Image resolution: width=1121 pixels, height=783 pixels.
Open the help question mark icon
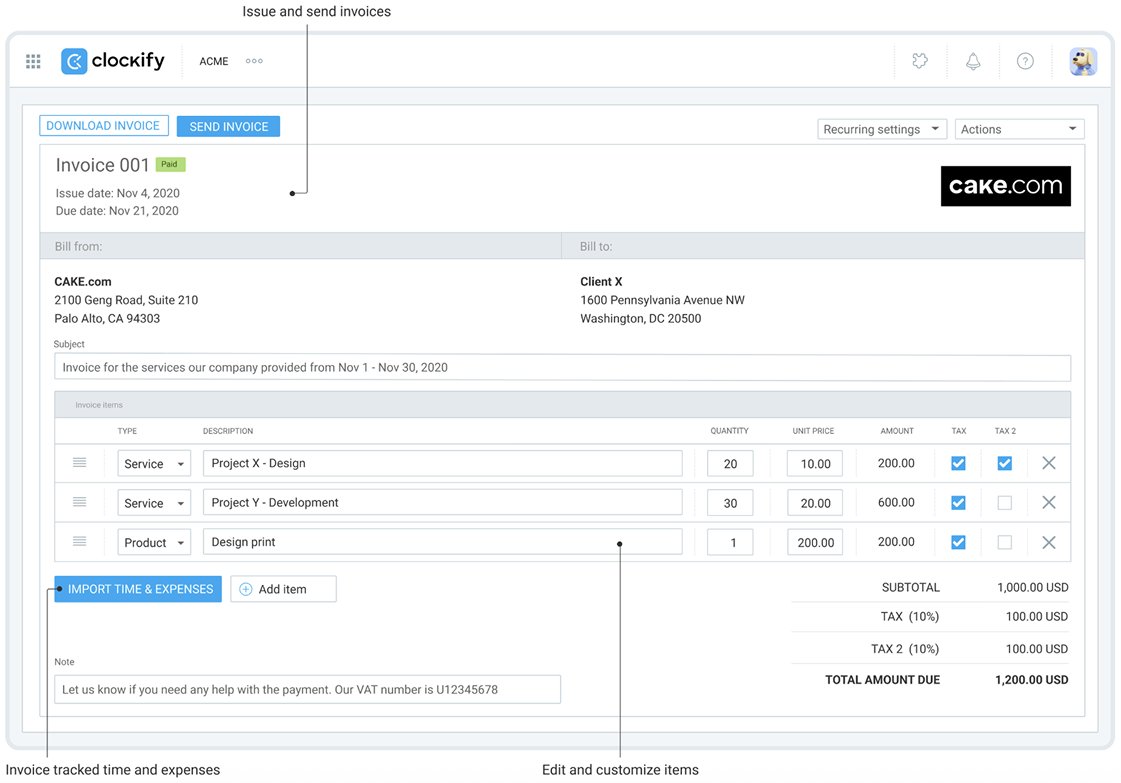1025,61
